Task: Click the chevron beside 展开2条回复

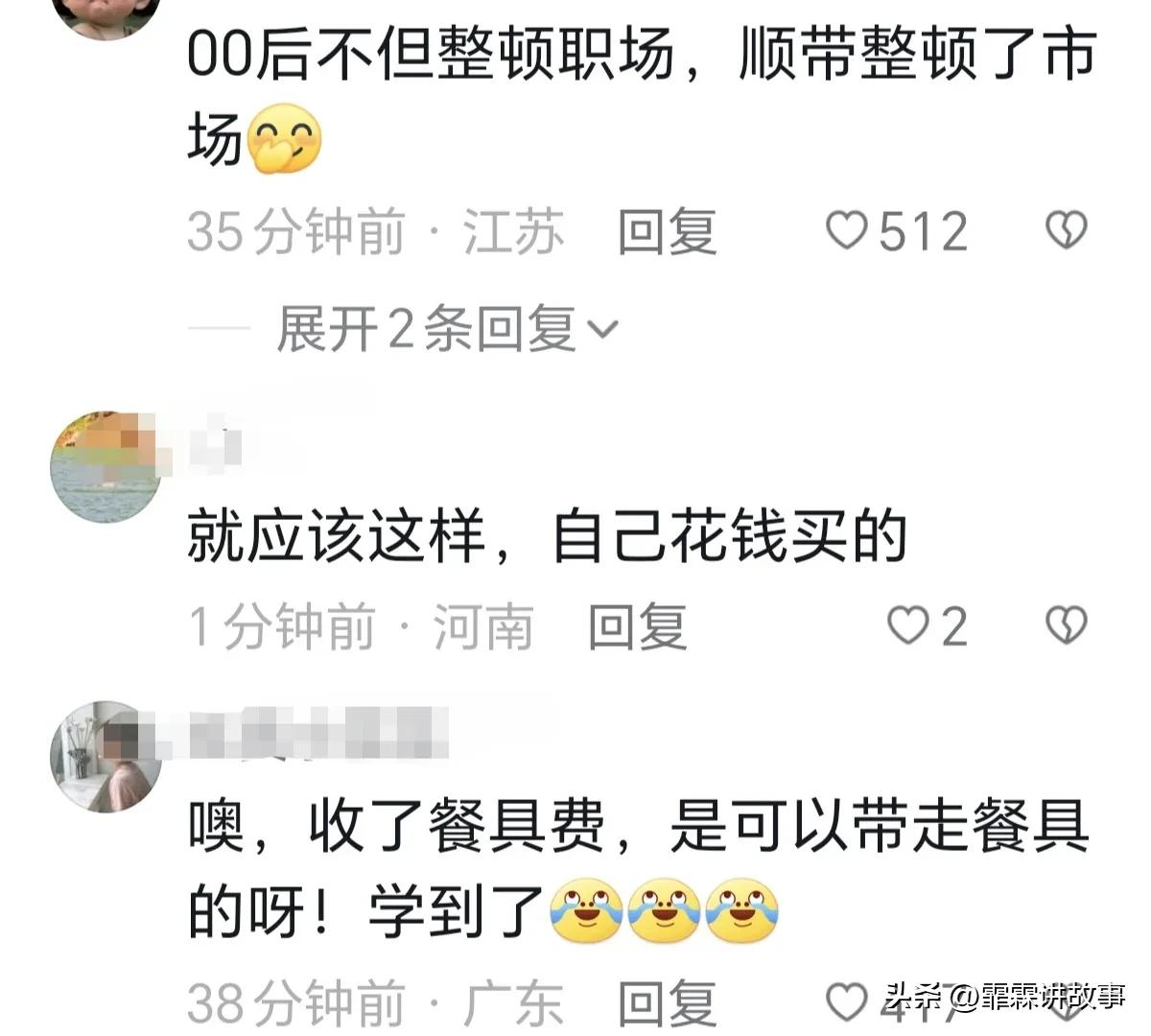Action: [x=601, y=330]
